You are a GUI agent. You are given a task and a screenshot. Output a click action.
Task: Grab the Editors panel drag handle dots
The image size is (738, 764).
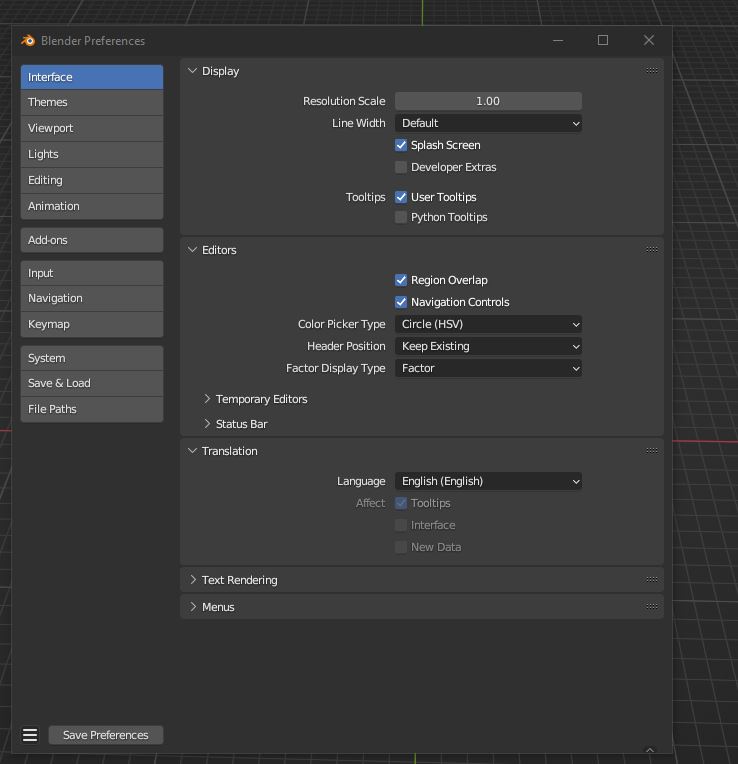click(x=652, y=249)
